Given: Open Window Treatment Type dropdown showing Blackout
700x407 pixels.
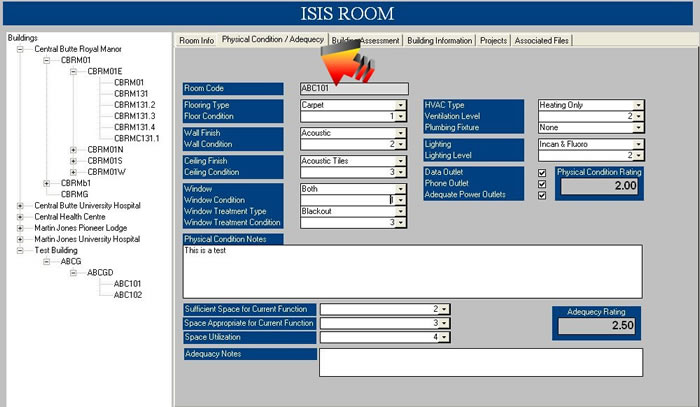Looking at the screenshot, I should pos(400,211).
